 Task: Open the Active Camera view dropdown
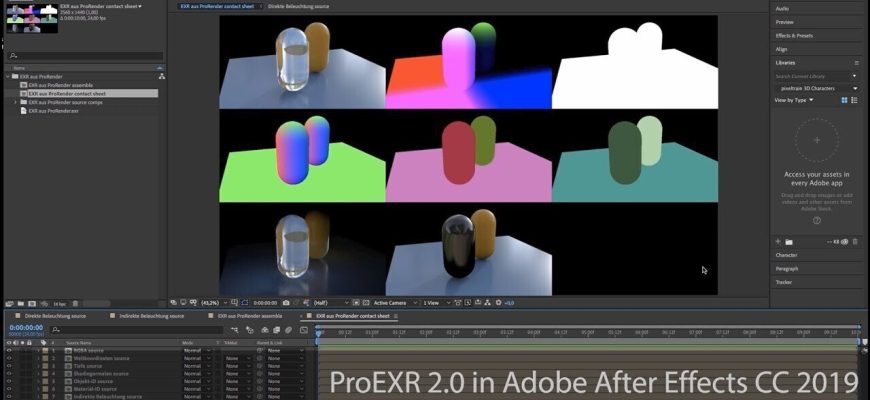(395, 303)
